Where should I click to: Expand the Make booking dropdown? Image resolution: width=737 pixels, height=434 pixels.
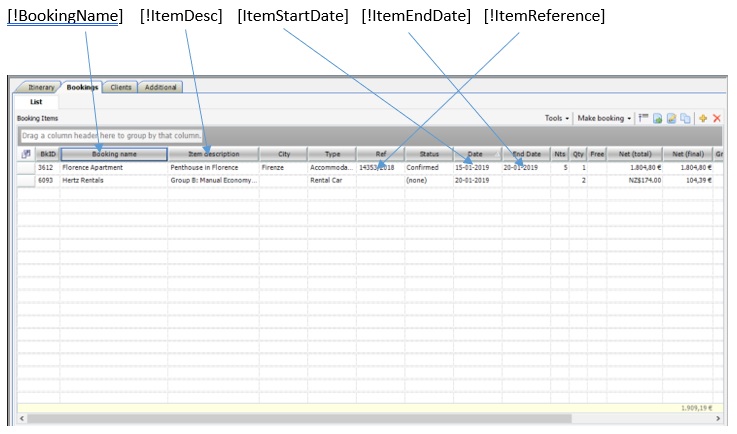point(605,118)
